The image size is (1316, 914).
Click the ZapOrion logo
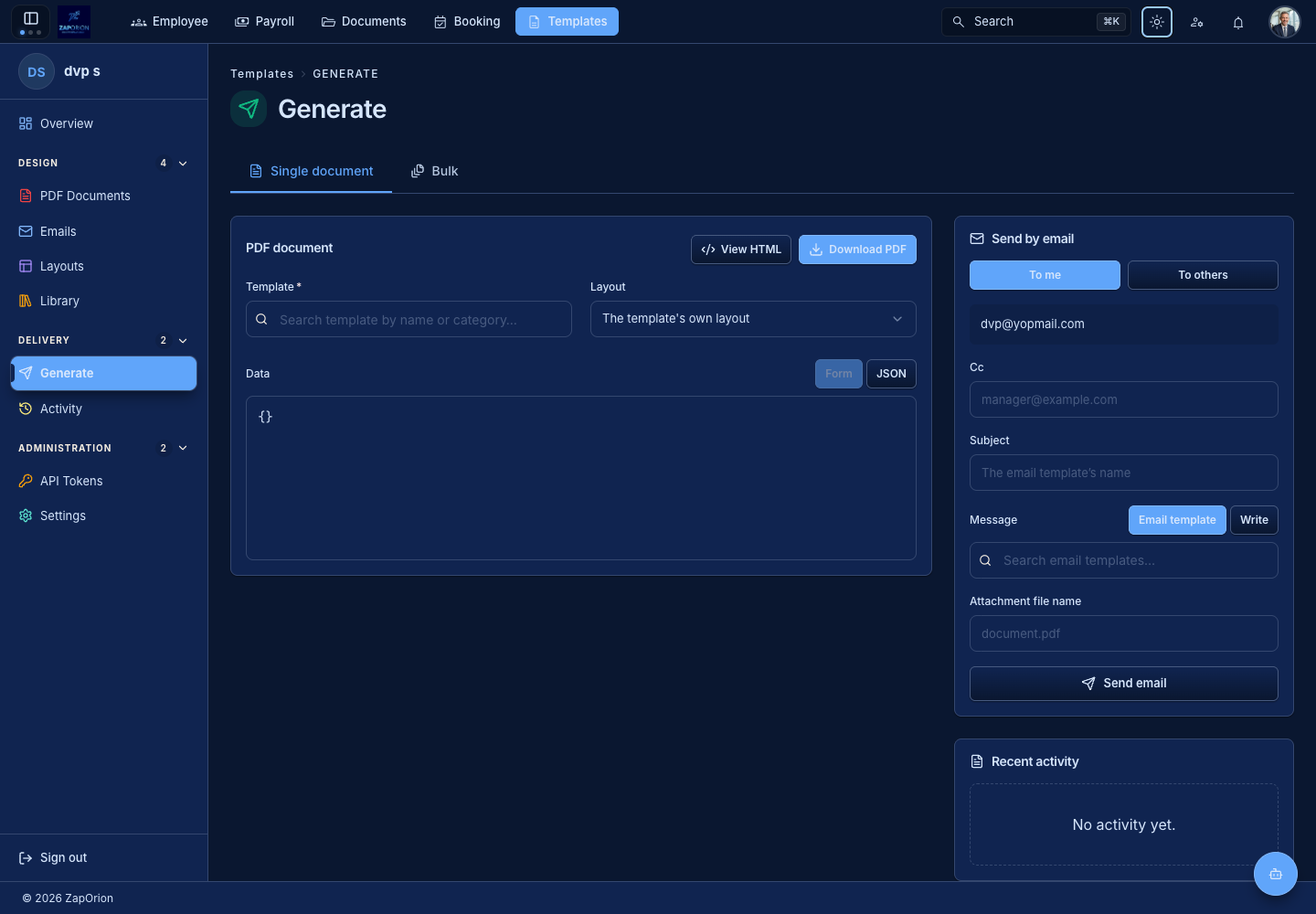[x=74, y=21]
